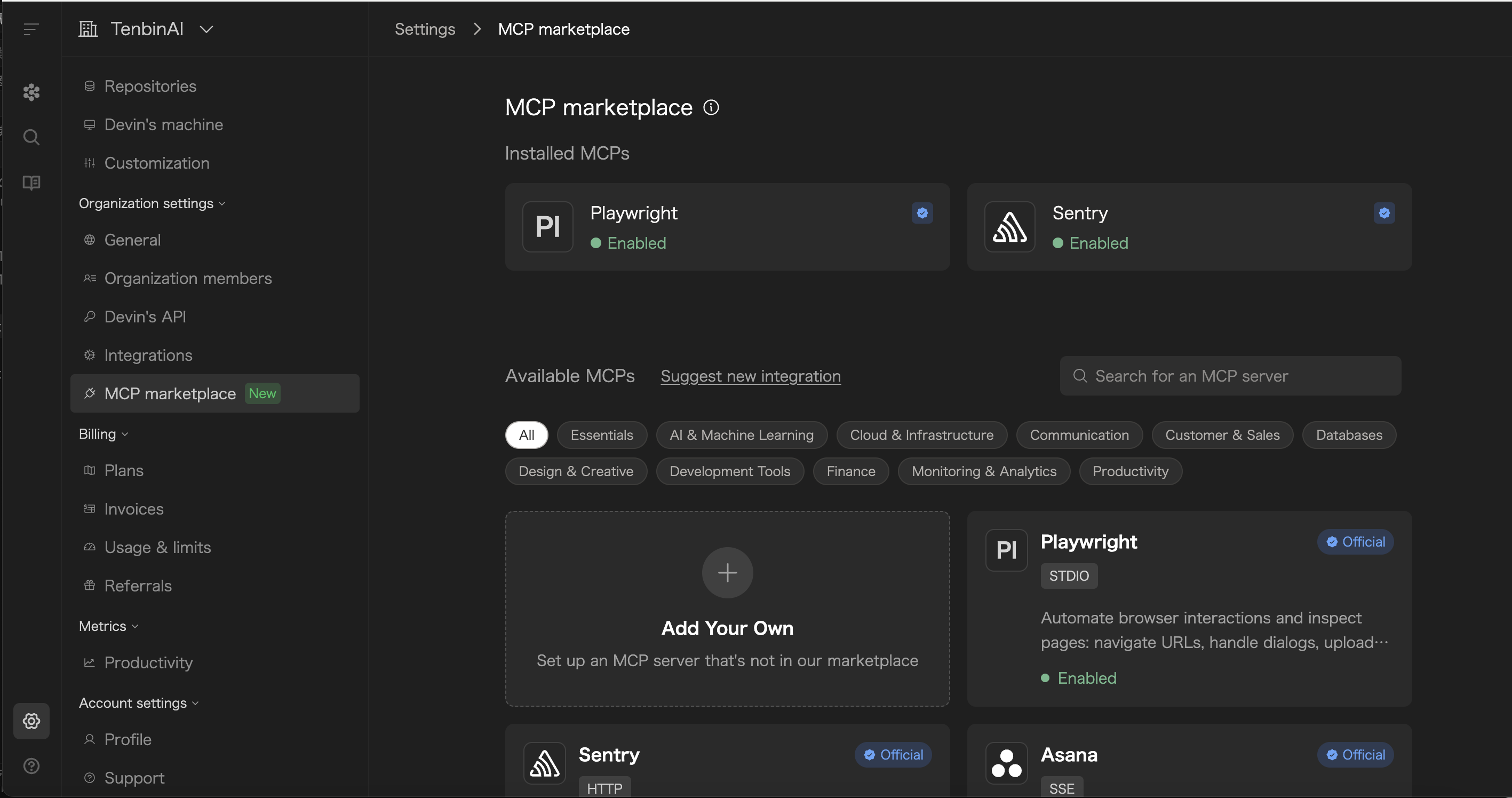Viewport: 1512px width, 798px height.
Task: Open Support page in sidebar
Action: coord(215,777)
